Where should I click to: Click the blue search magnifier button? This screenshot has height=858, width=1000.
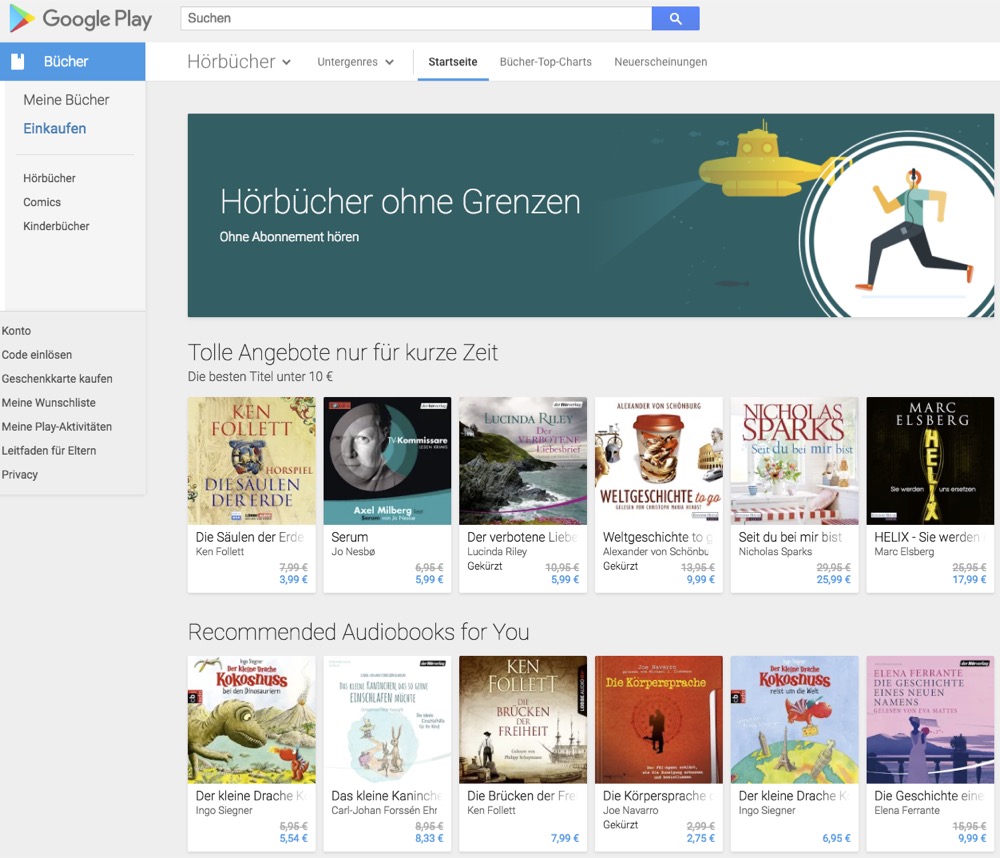click(675, 19)
